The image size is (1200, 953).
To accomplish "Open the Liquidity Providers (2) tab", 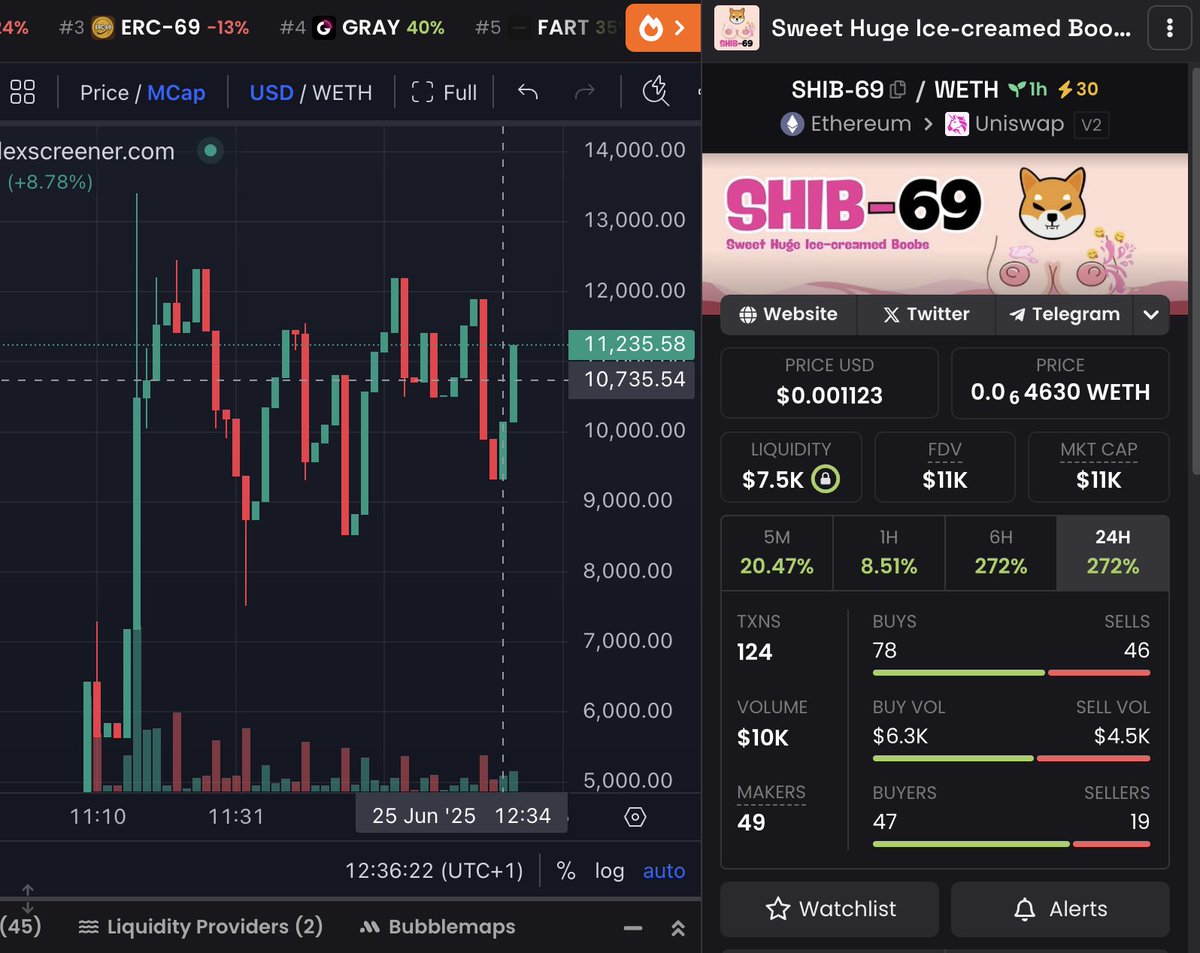I will click(201, 927).
